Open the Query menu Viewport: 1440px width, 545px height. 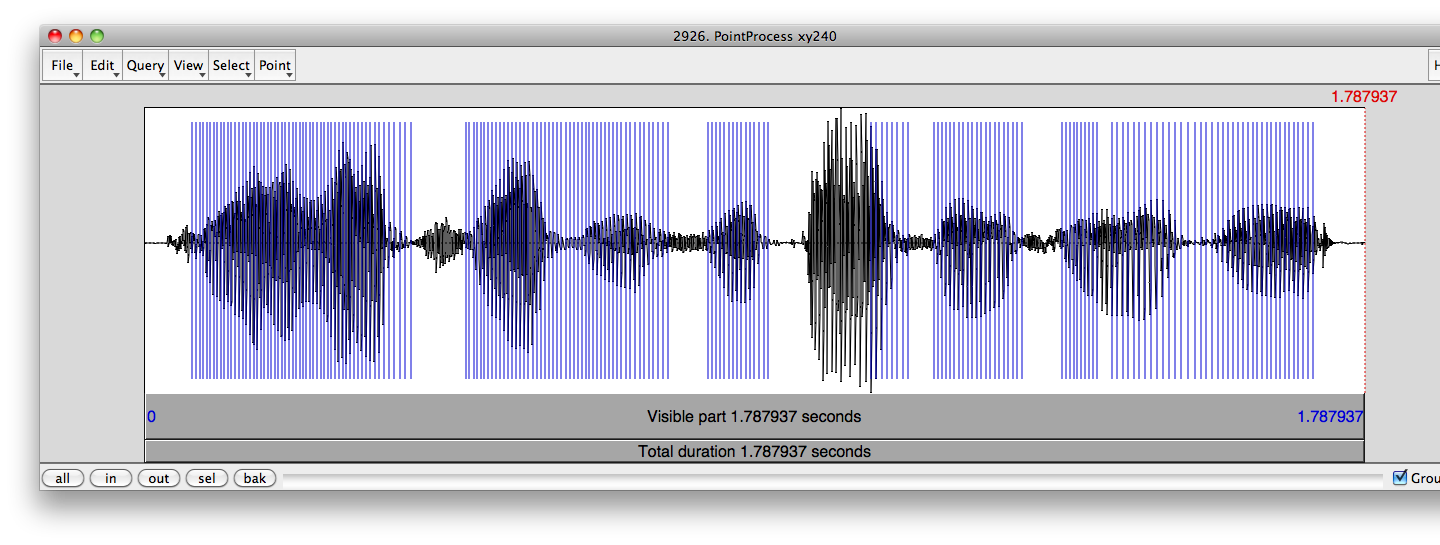(145, 66)
